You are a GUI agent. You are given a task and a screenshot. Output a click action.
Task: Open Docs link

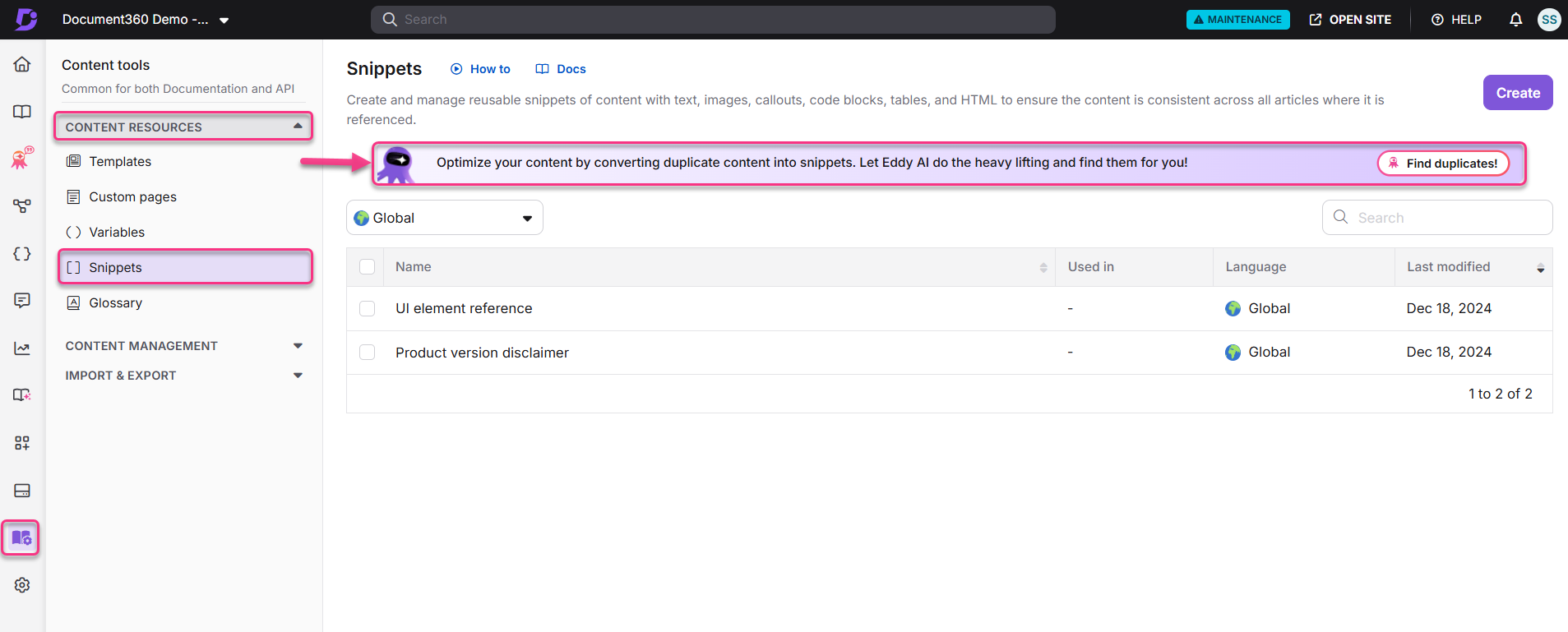pyautogui.click(x=561, y=69)
